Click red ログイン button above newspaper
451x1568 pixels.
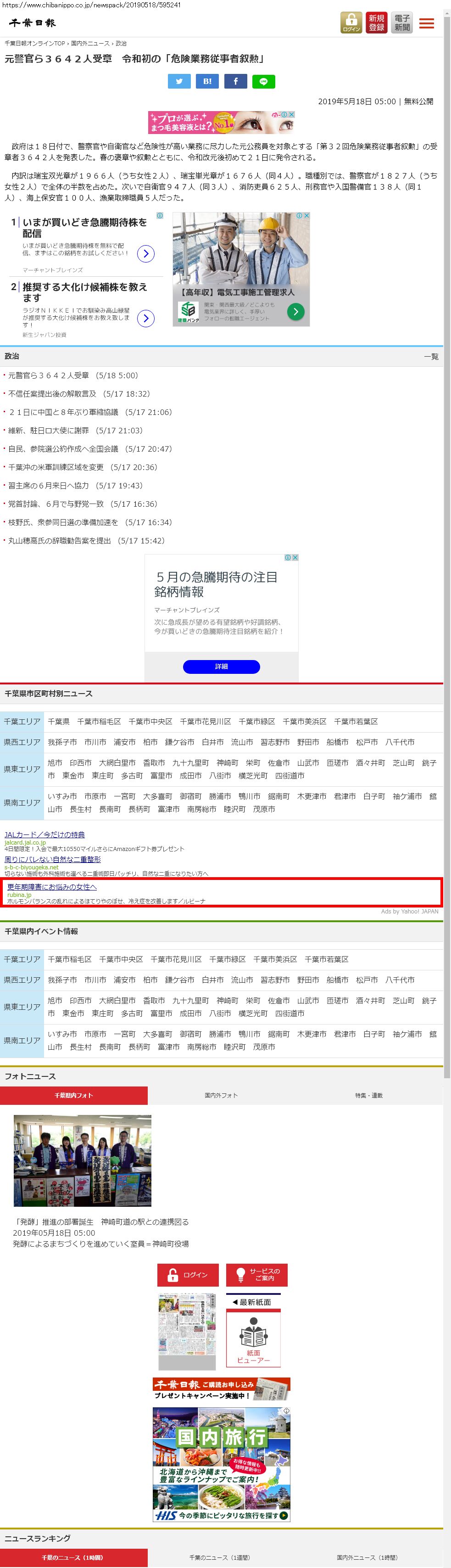(x=188, y=1275)
